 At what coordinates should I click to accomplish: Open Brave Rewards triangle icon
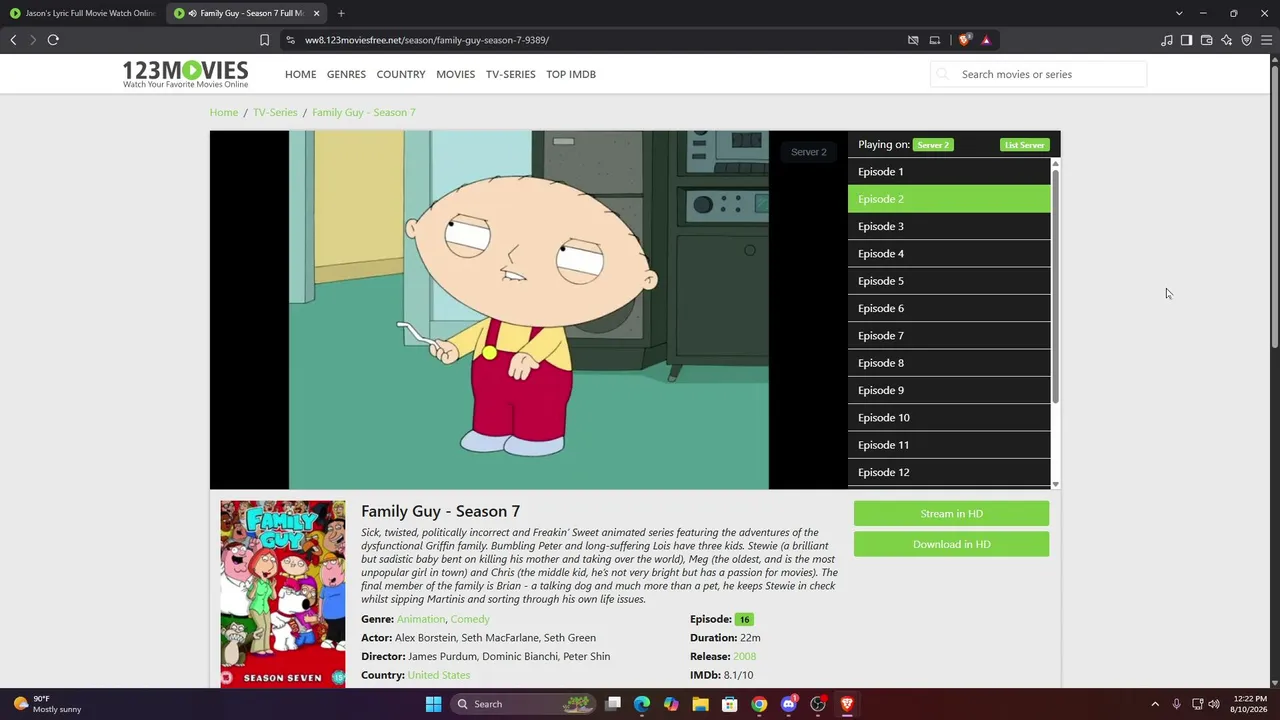(x=986, y=40)
